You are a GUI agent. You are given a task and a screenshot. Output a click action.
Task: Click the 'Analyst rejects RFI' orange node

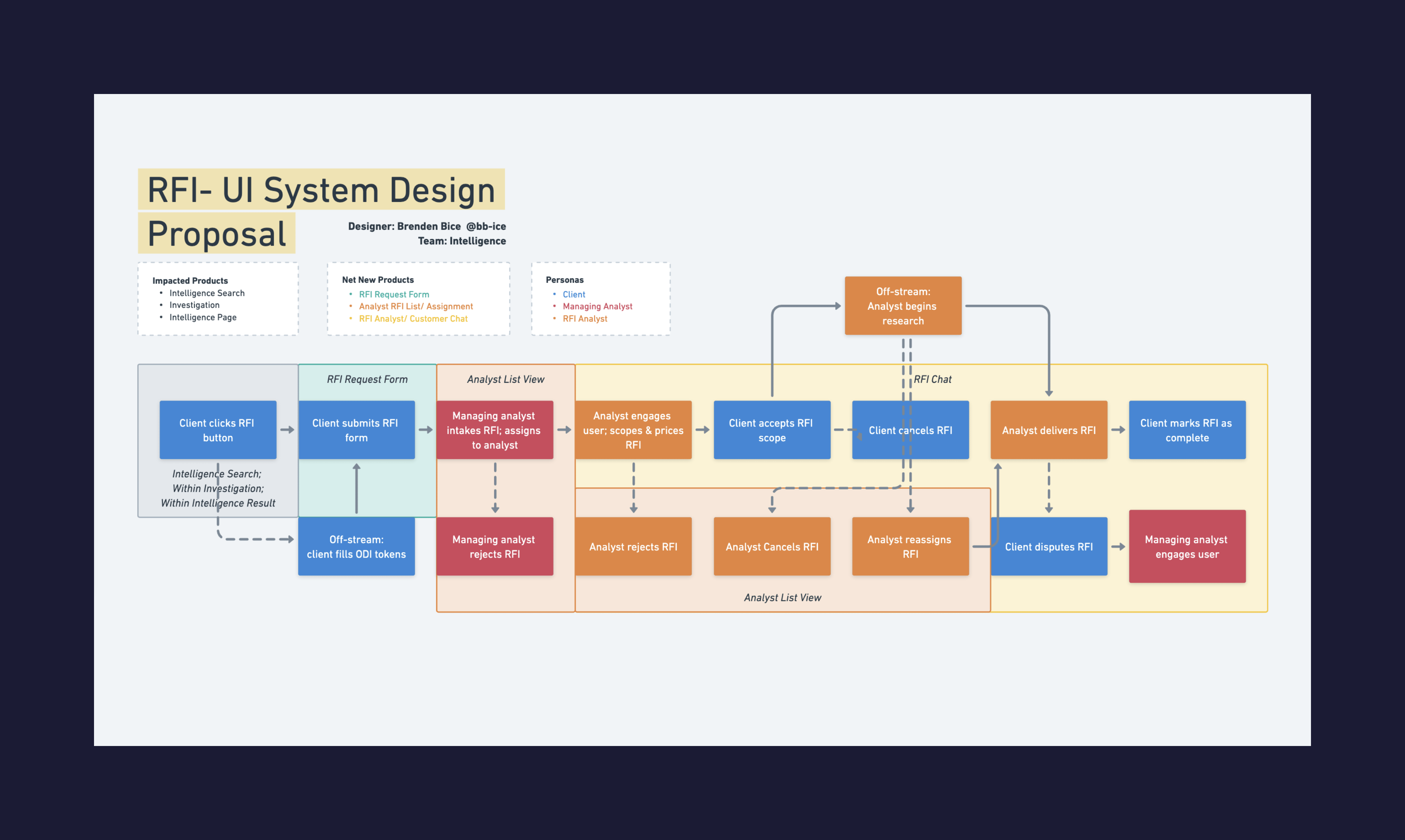pyautogui.click(x=633, y=546)
